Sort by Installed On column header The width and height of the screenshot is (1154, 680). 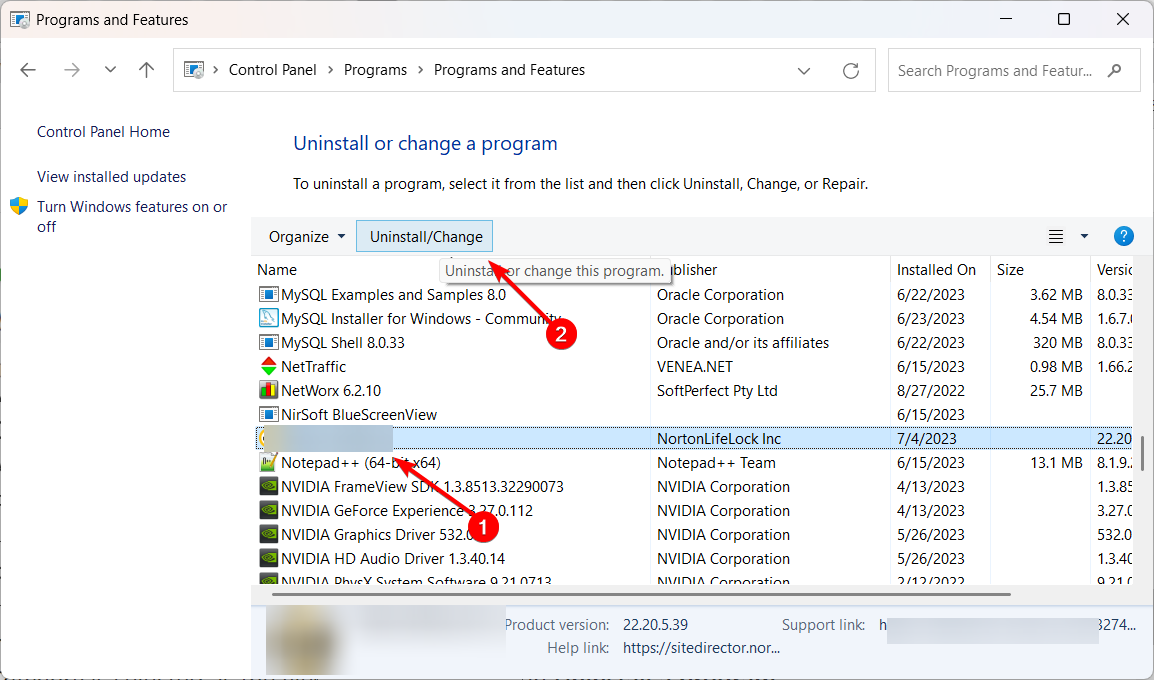point(935,270)
